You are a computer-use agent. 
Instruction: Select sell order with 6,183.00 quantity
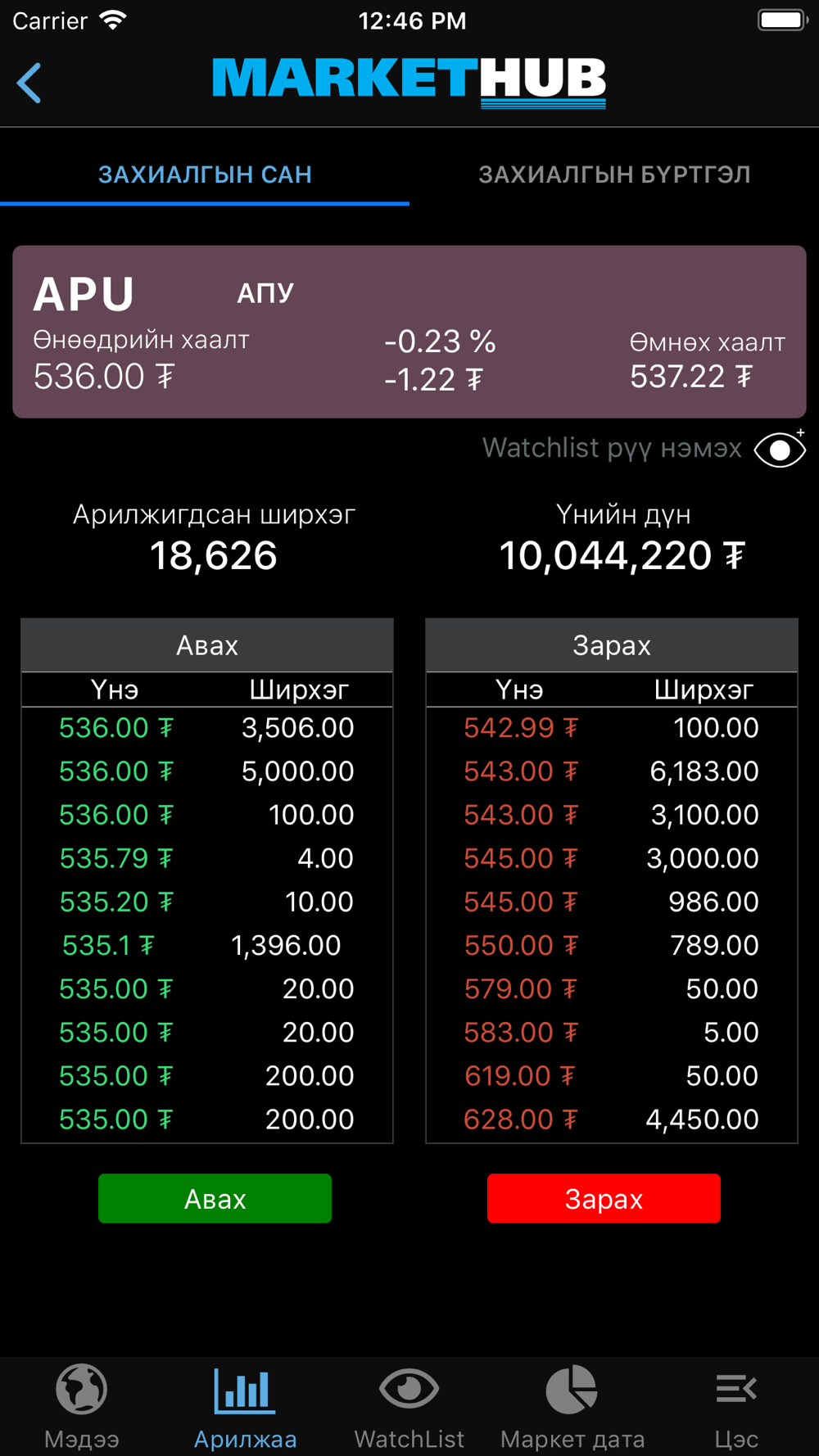click(x=612, y=771)
